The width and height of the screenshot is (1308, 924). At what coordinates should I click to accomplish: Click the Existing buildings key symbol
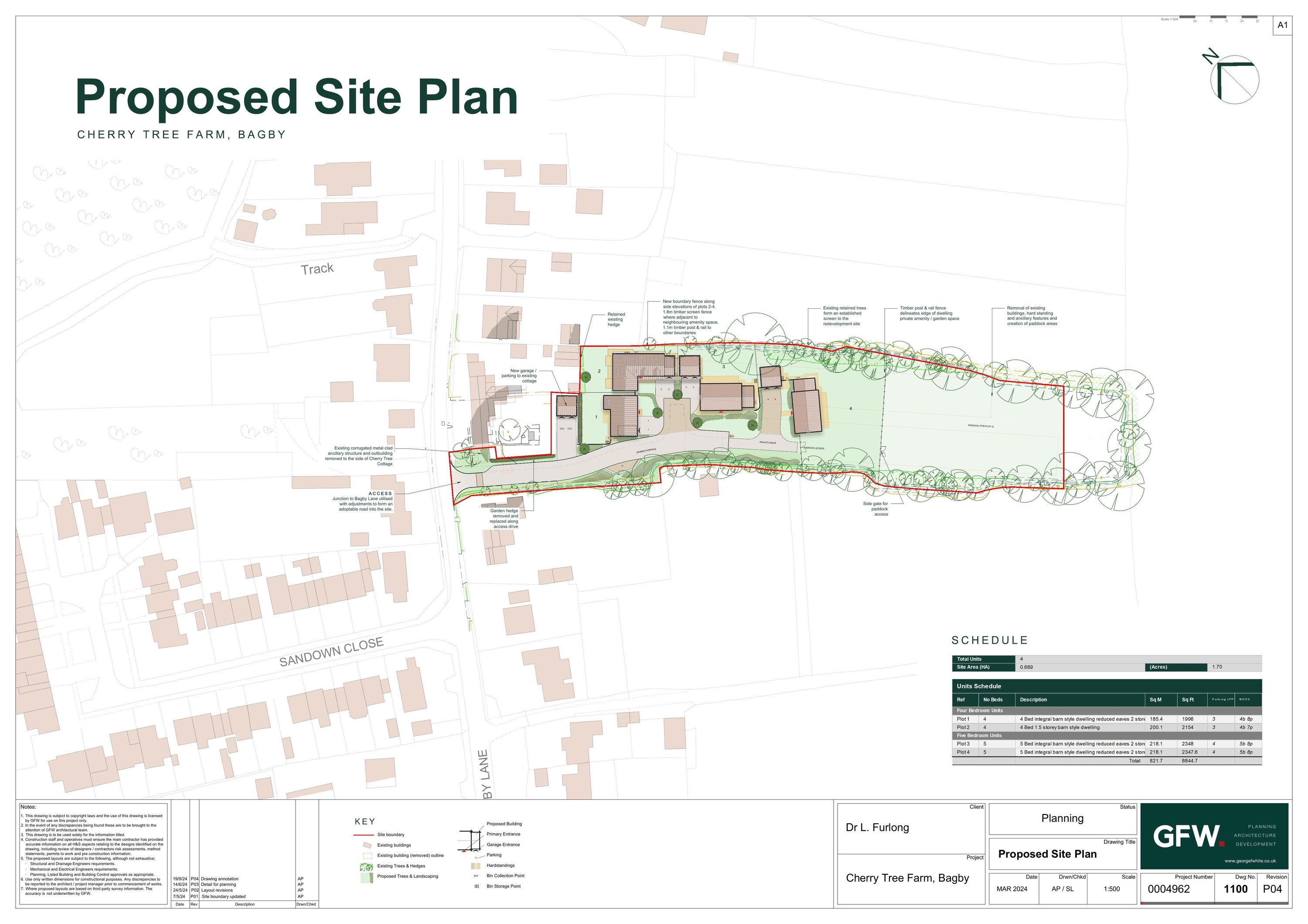click(368, 846)
